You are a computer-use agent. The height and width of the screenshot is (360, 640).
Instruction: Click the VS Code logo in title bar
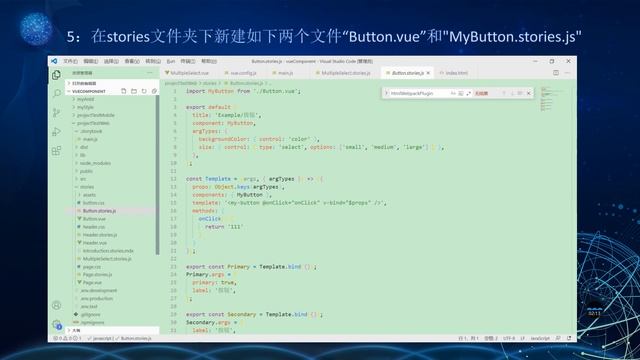pyautogui.click(x=54, y=61)
